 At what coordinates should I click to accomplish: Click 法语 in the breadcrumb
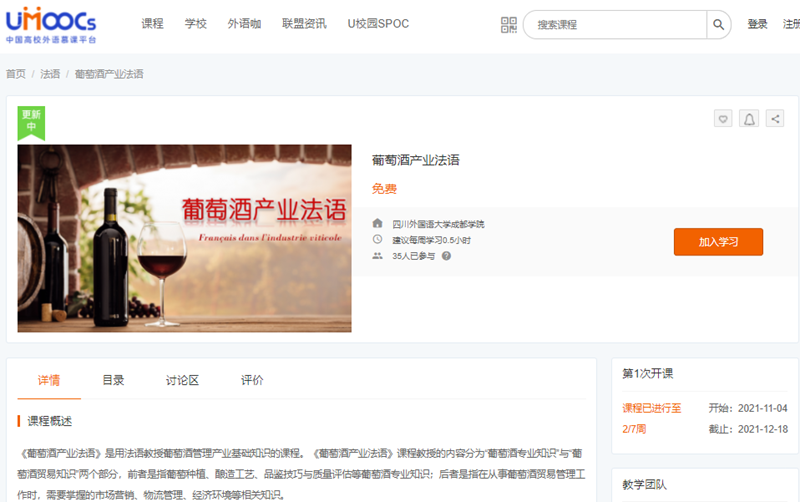pos(50,74)
